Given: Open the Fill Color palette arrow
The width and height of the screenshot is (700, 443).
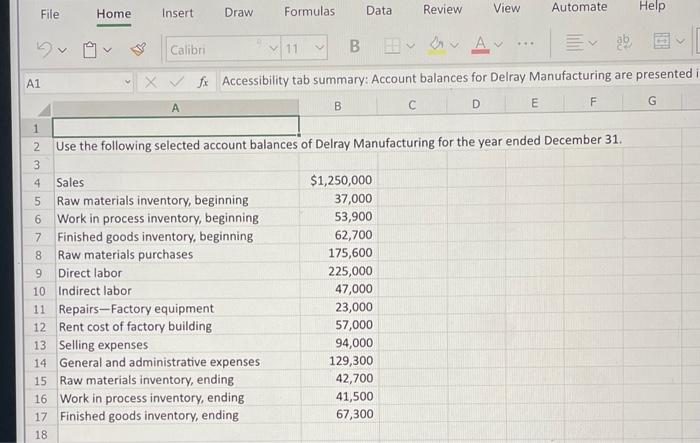Looking at the screenshot, I should [454, 45].
